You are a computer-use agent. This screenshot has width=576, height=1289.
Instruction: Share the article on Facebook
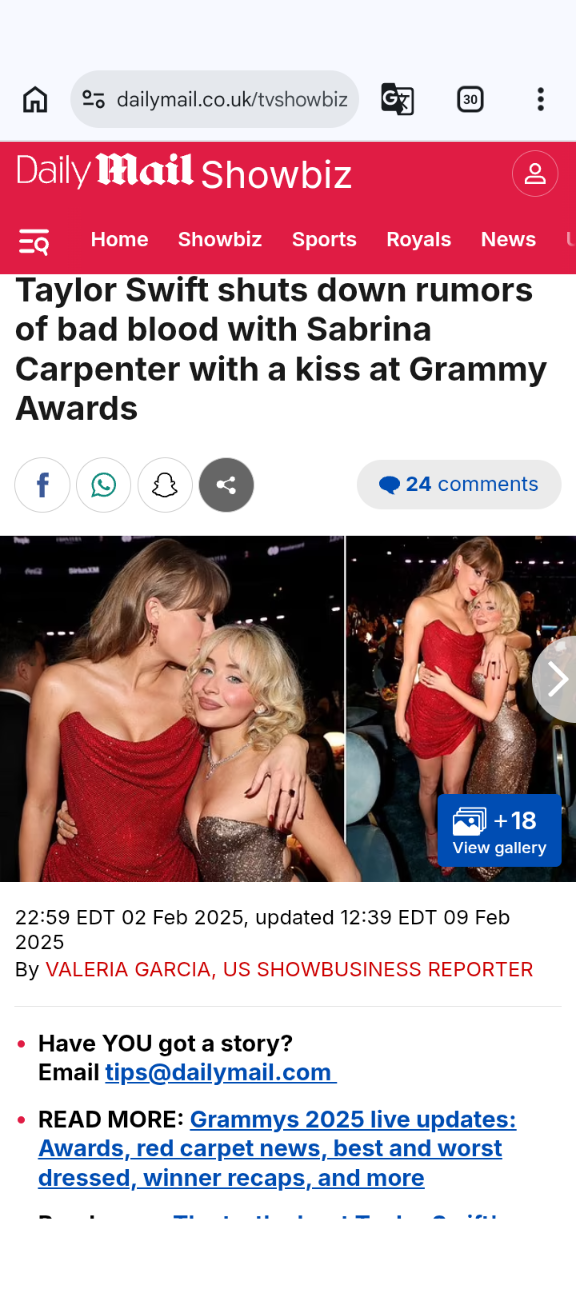click(42, 485)
